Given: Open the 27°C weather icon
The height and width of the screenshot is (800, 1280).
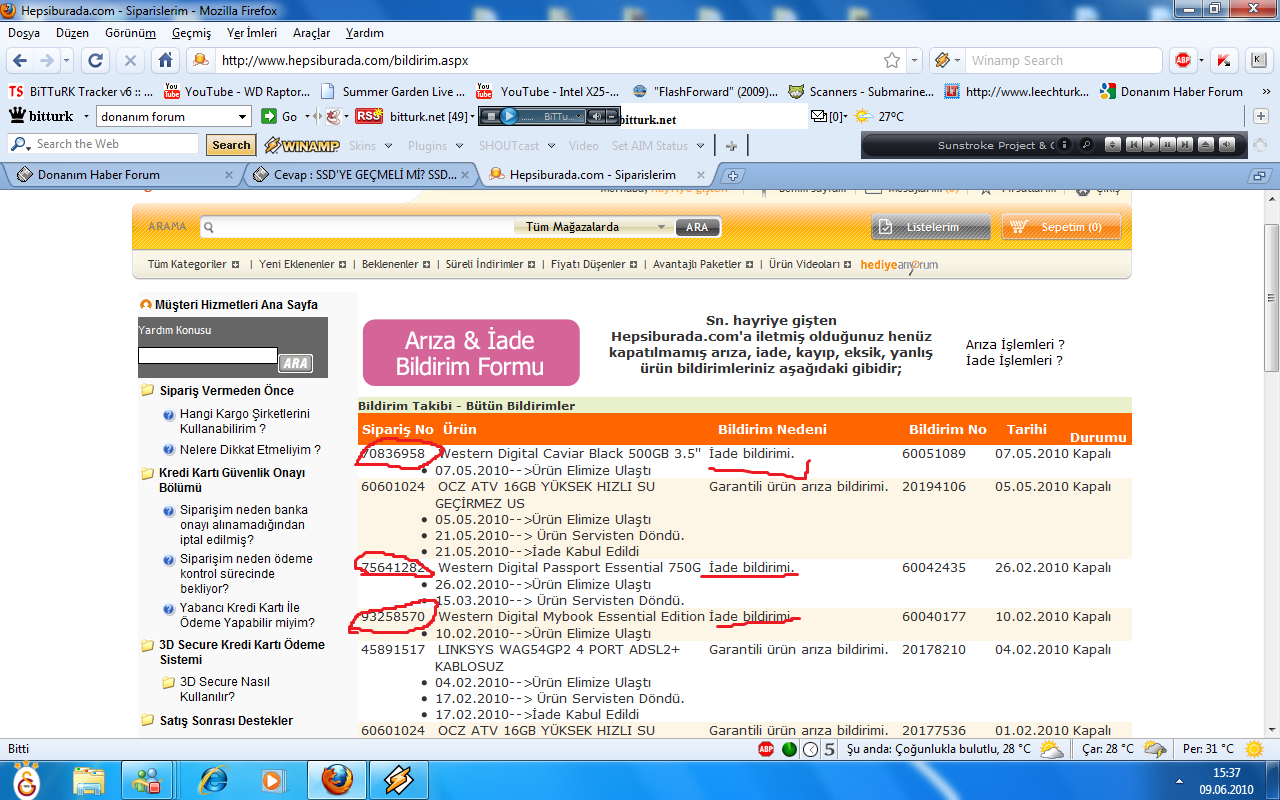Looking at the screenshot, I should [x=863, y=116].
